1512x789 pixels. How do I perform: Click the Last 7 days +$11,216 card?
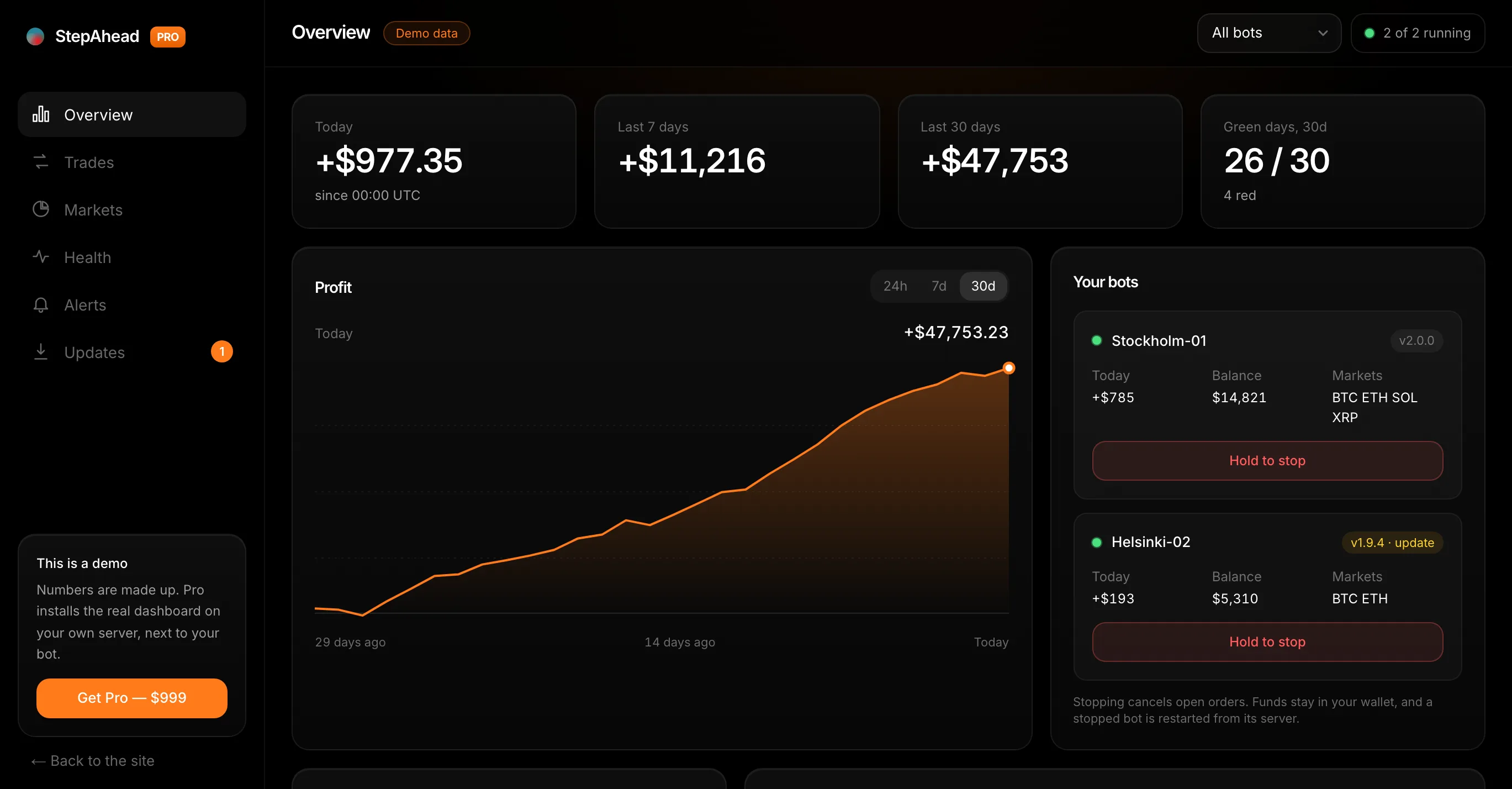pyautogui.click(x=737, y=161)
